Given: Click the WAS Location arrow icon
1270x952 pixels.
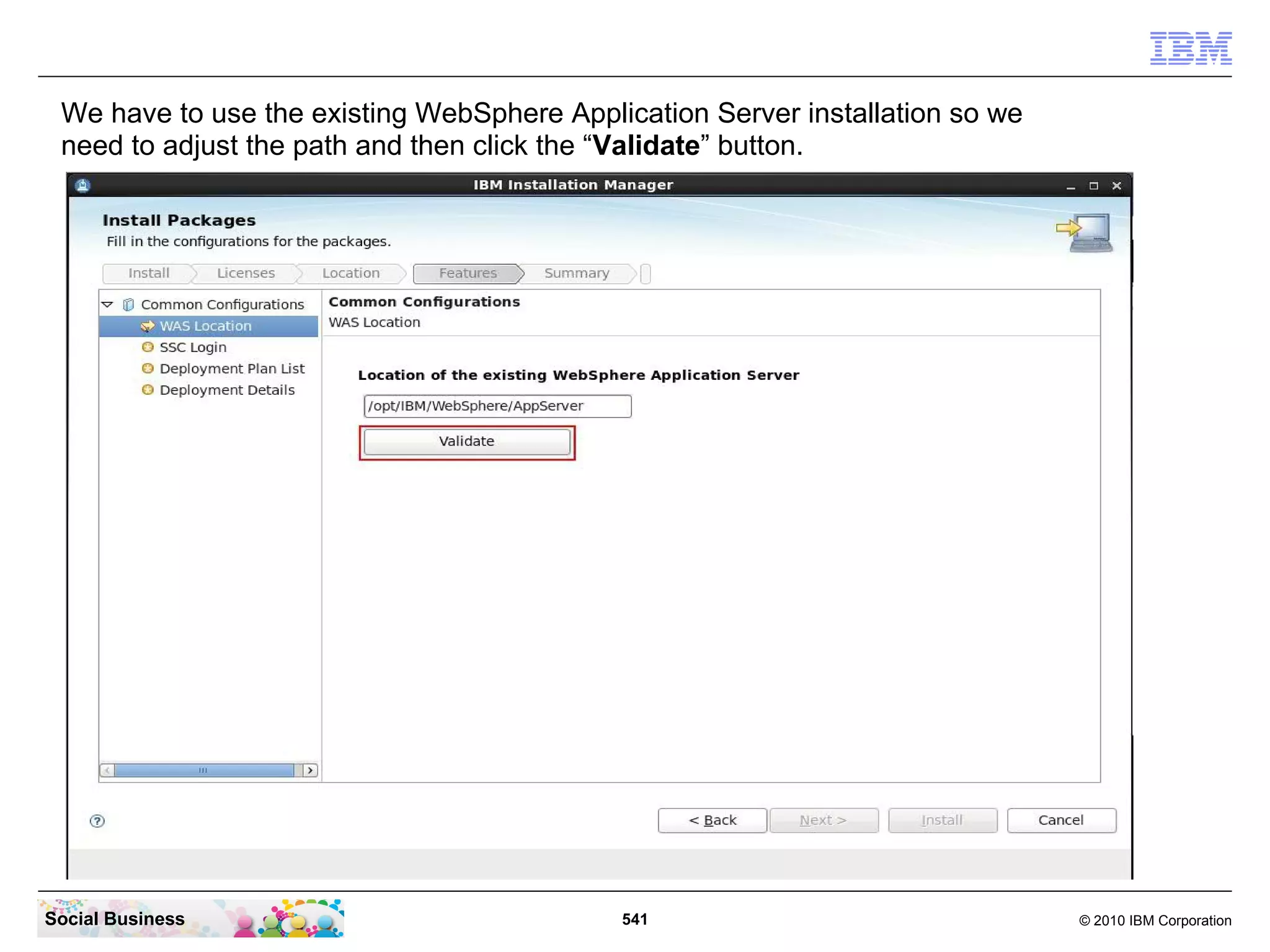Looking at the screenshot, I should point(148,326).
